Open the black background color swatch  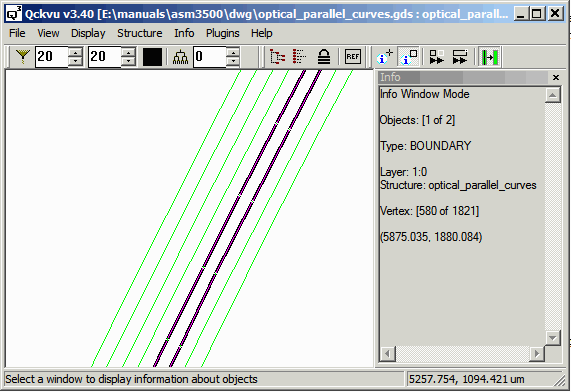pyautogui.click(x=152, y=57)
